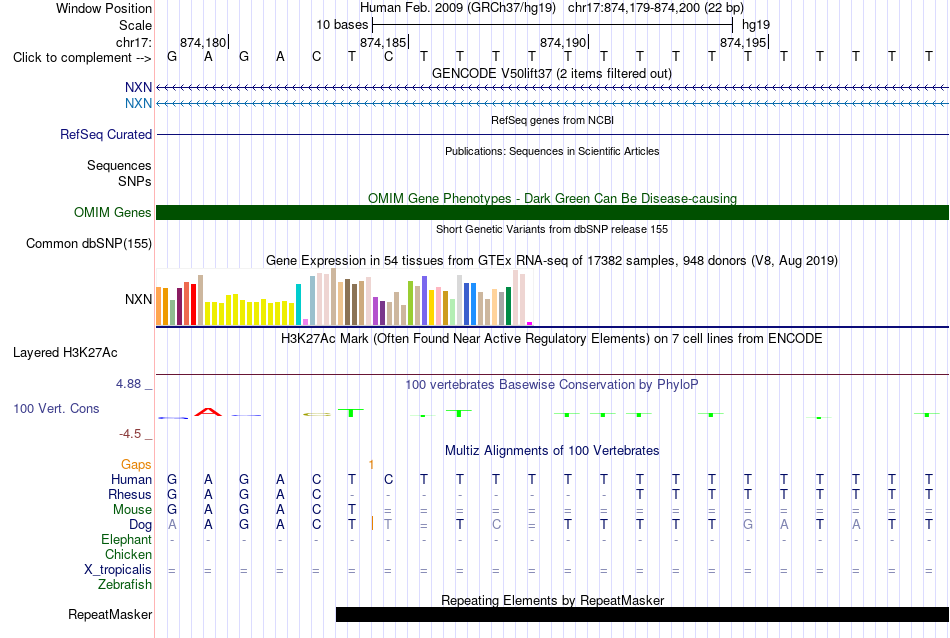The width and height of the screenshot is (950, 638).
Task: Click the hg19 label beside the scale bar
Action: click(x=756, y=25)
